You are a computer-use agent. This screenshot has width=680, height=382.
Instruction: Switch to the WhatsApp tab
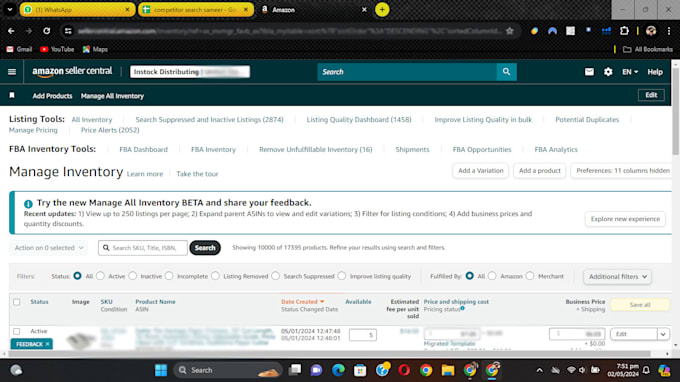[x=77, y=10]
